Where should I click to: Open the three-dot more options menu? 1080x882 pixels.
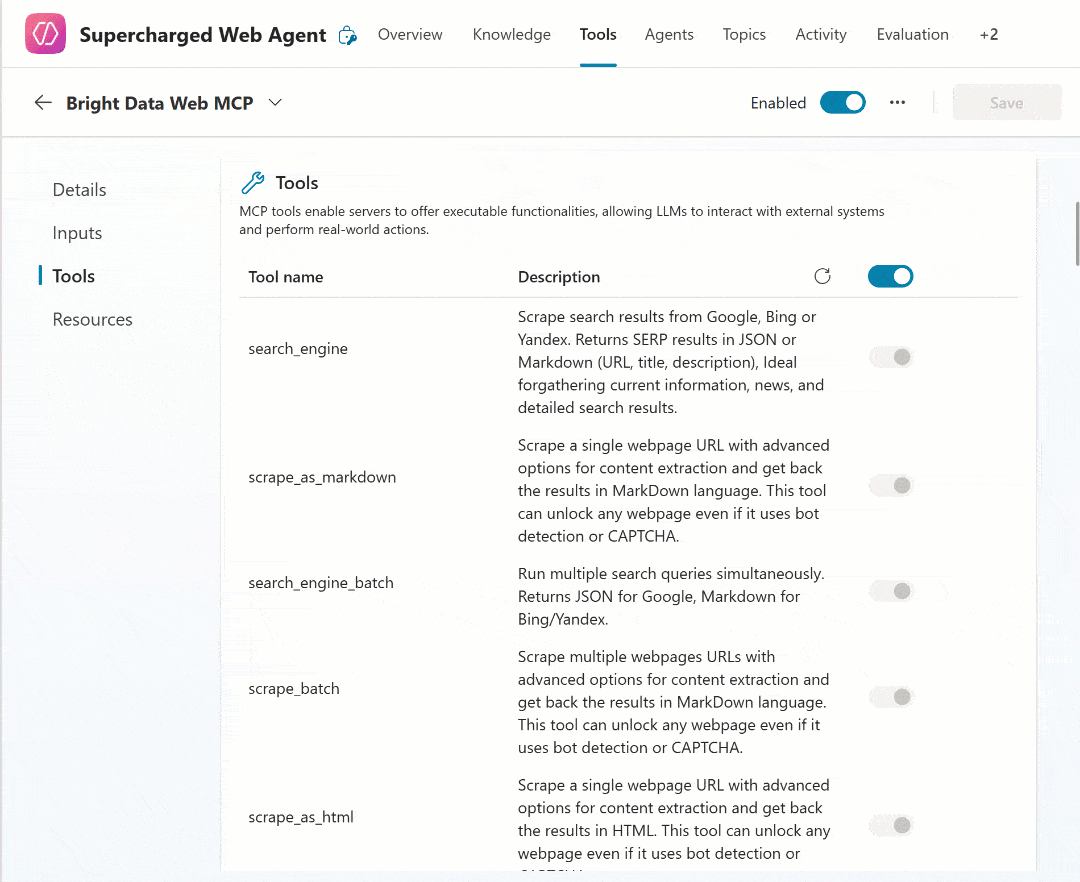[x=897, y=103]
